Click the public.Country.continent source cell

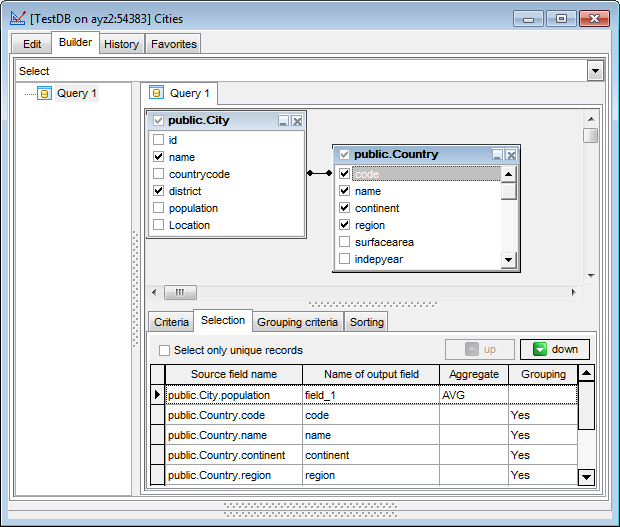[x=234, y=455]
